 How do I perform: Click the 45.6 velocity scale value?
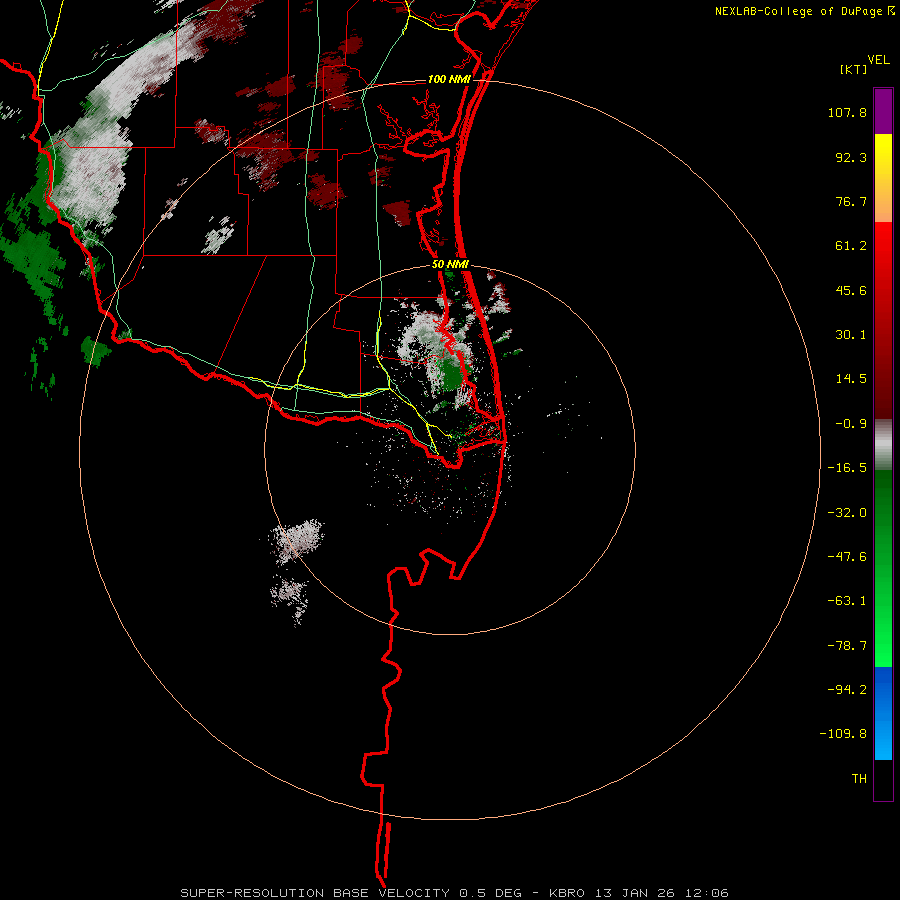pyautogui.click(x=851, y=290)
